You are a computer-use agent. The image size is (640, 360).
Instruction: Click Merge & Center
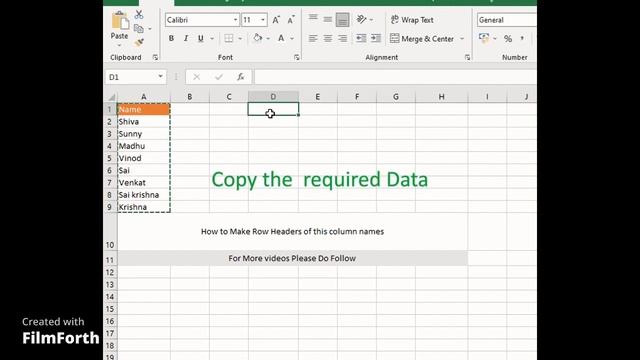tap(422, 39)
